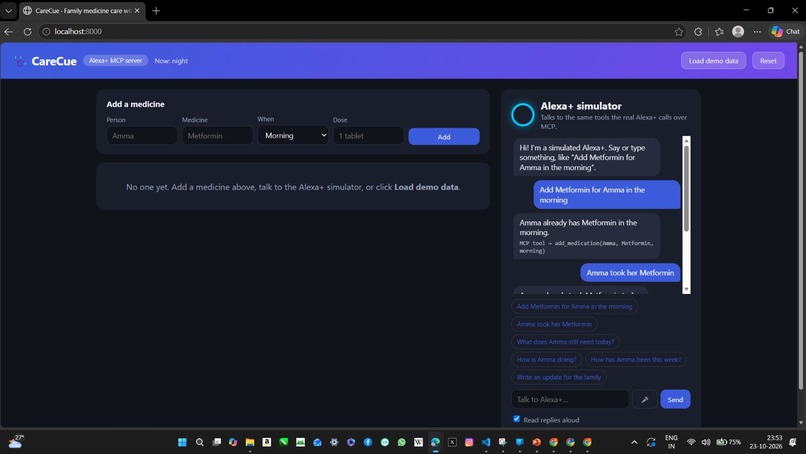Screen dimensions: 806x454
Task: Open the X app on the taskbar
Action: click(x=452, y=442)
